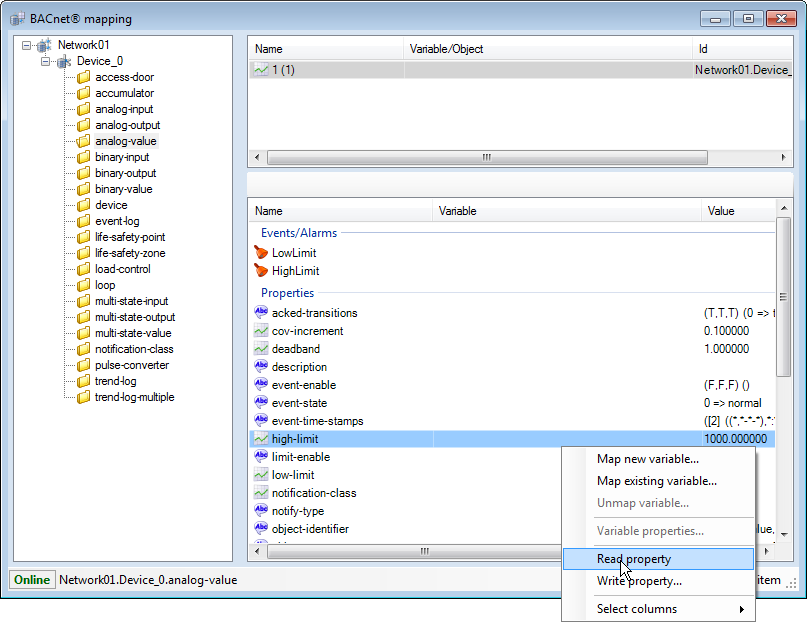Collapse the Network01 tree node
The height and width of the screenshot is (622, 807).
coord(27,45)
